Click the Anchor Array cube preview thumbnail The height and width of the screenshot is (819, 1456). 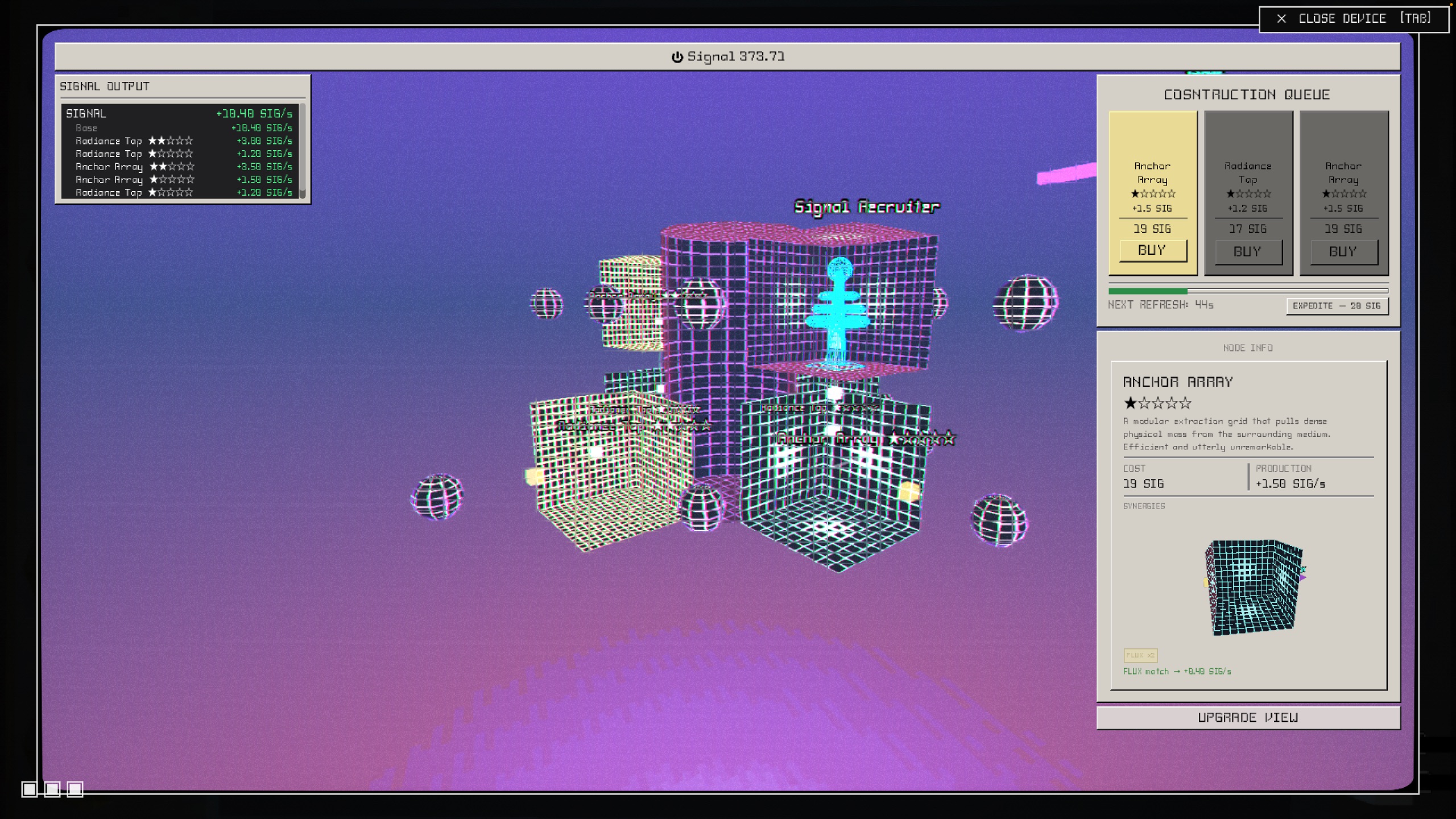(1255, 587)
